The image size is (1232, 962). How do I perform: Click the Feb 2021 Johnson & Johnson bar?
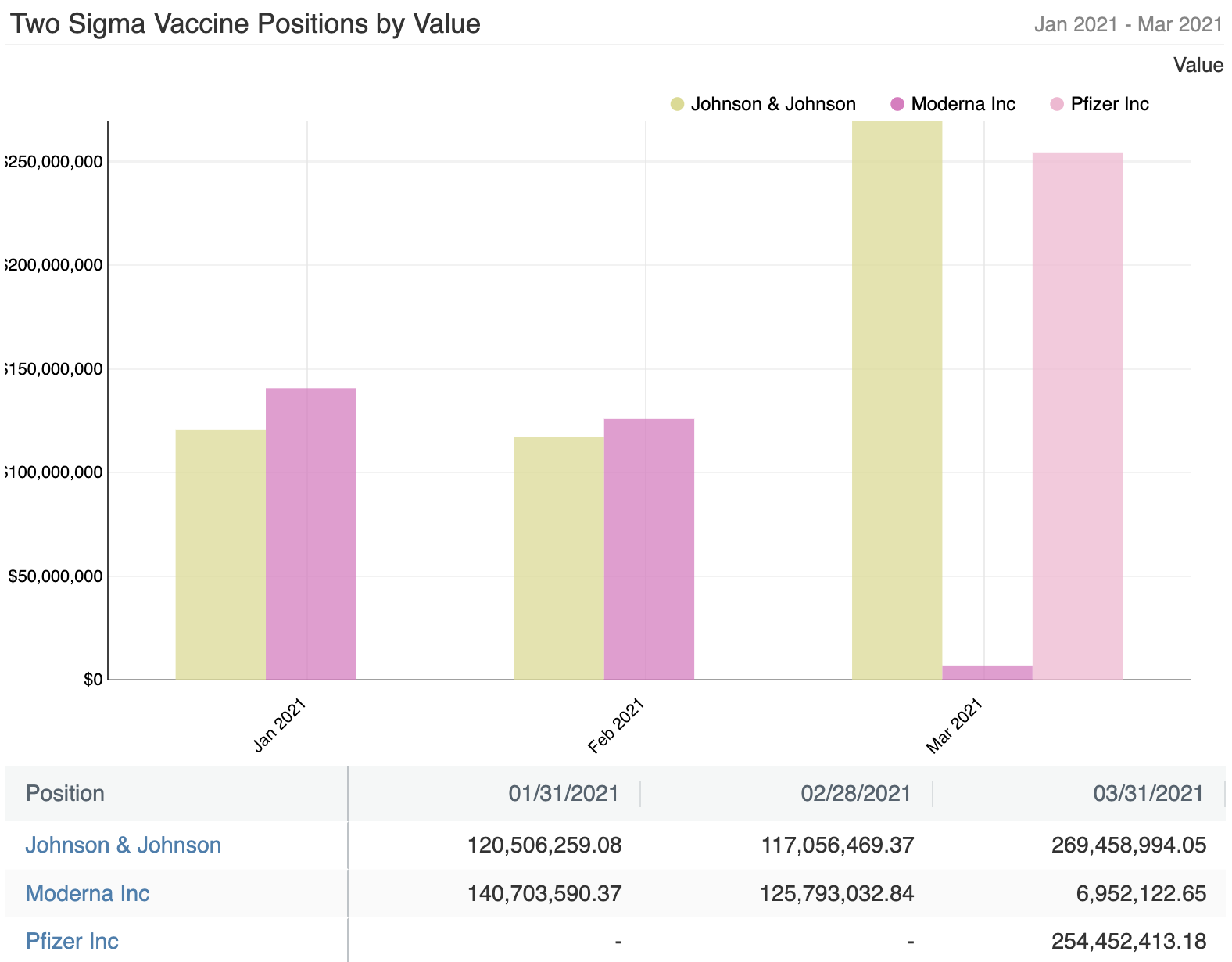click(559, 558)
